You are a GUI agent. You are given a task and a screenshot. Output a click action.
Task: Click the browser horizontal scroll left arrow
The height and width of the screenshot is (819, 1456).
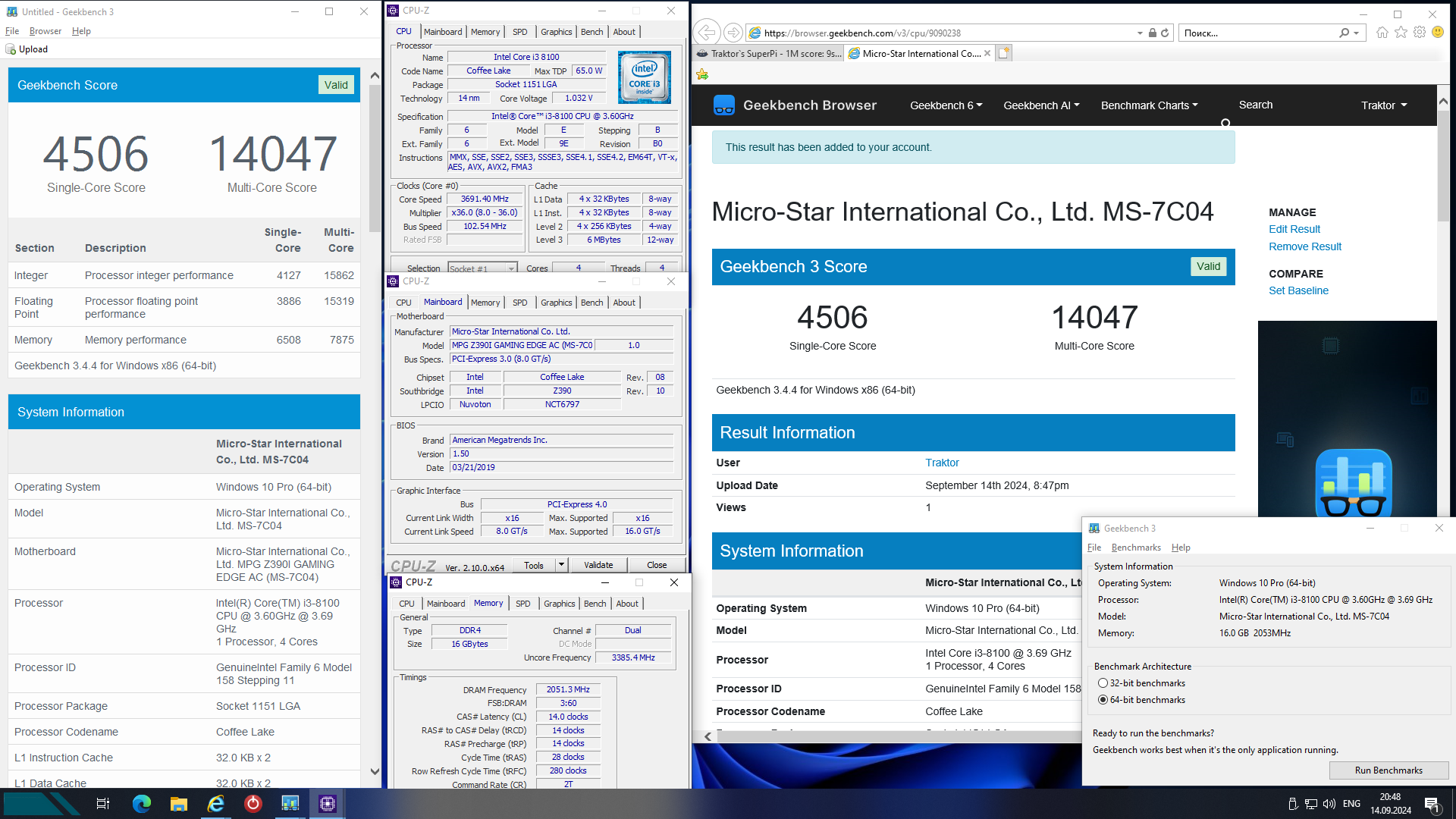coord(708,736)
